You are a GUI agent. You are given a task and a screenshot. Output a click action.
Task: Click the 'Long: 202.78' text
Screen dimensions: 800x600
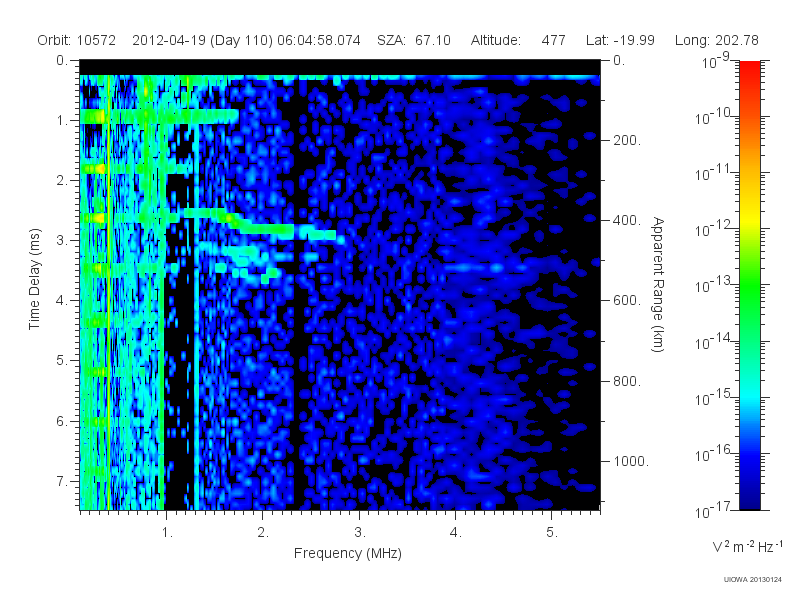(716, 40)
